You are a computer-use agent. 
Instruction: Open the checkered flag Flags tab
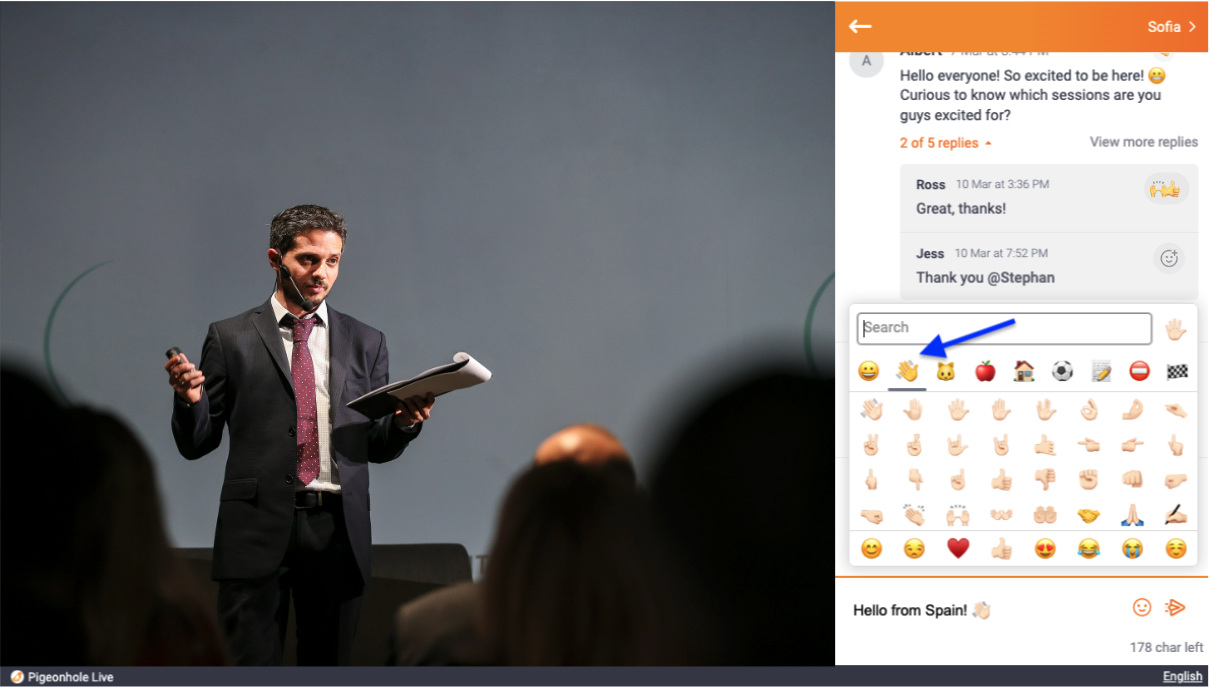[1177, 372]
